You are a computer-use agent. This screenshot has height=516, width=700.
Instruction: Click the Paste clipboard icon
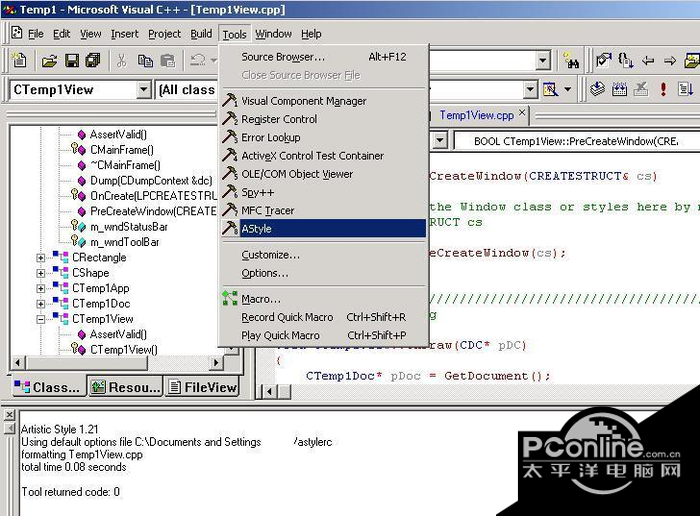pyautogui.click(x=168, y=60)
